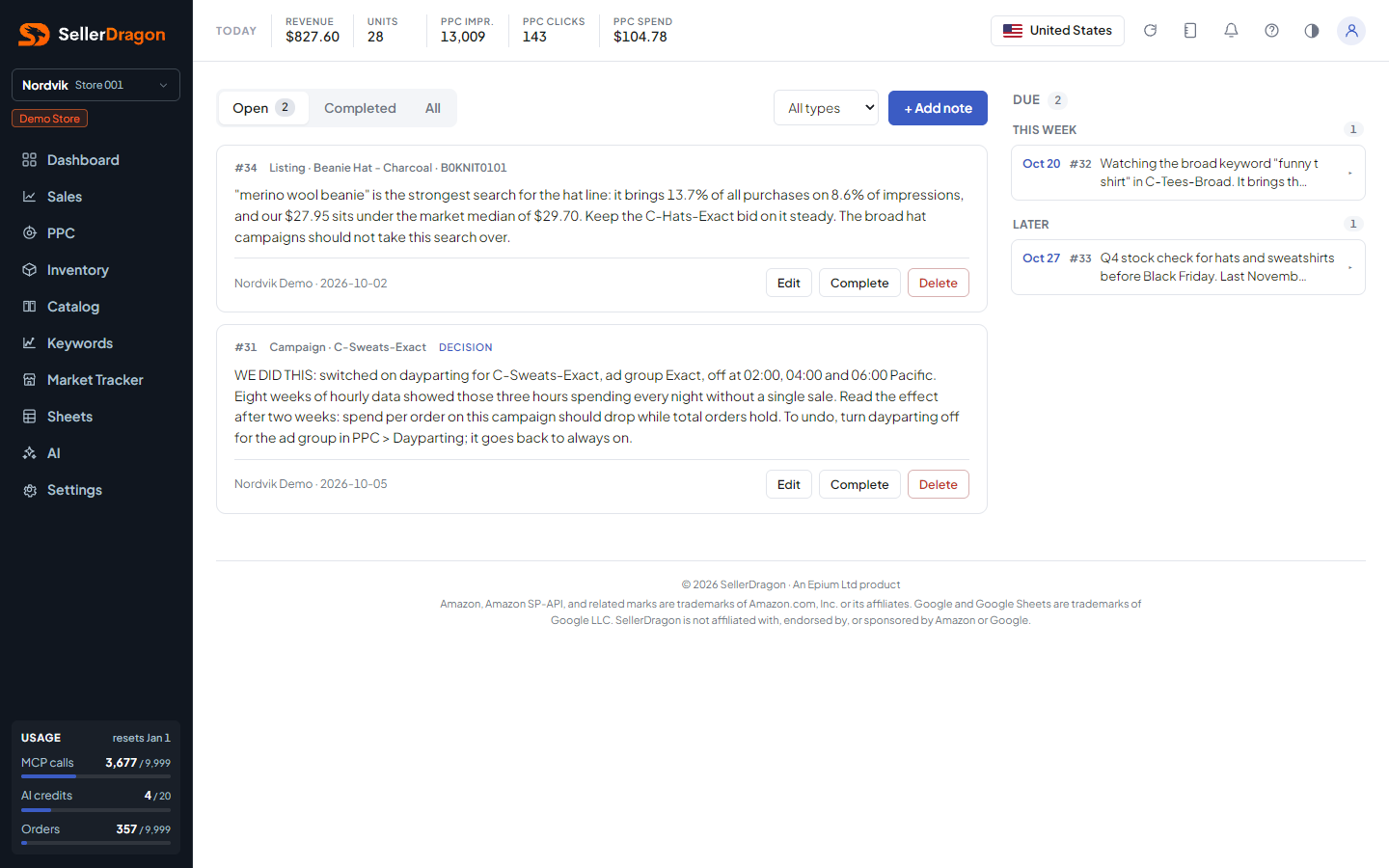Click the AI sparkle icon in sidebar
This screenshot has width=1389, height=868.
click(30, 453)
